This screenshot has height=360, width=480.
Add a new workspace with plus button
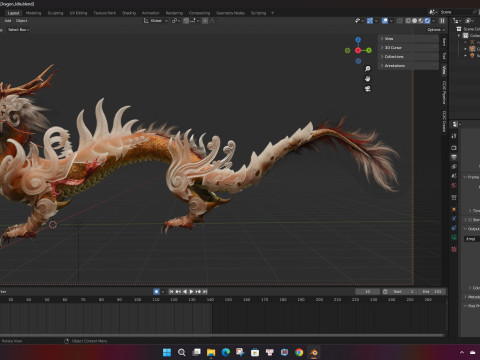[x=272, y=13]
